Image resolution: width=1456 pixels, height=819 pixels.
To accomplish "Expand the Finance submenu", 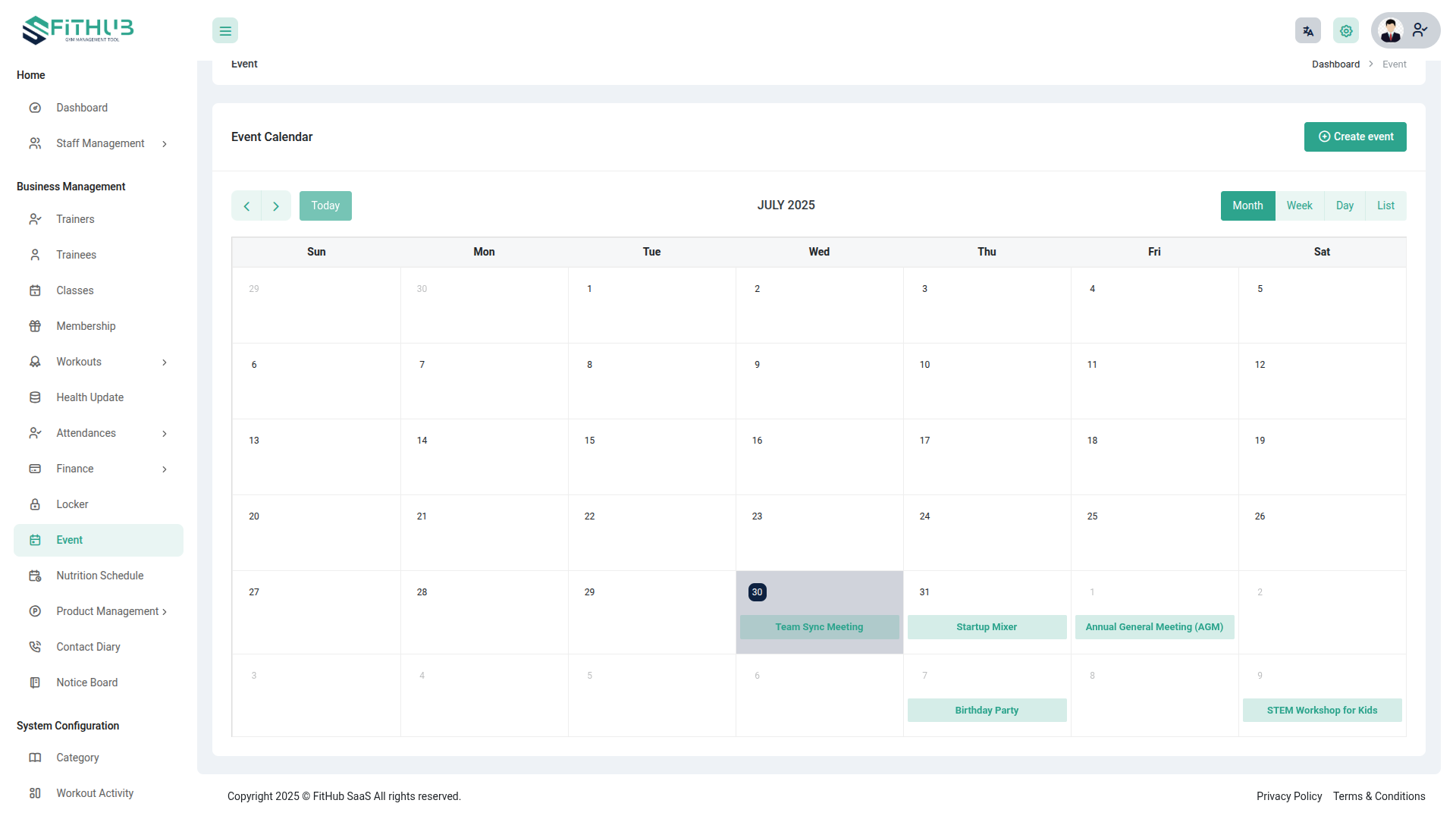I will pos(164,469).
